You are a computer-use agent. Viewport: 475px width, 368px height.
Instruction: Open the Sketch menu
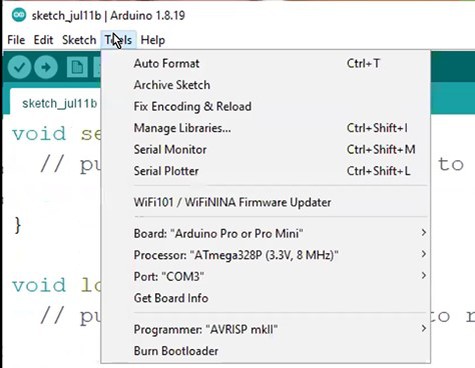pyautogui.click(x=79, y=40)
